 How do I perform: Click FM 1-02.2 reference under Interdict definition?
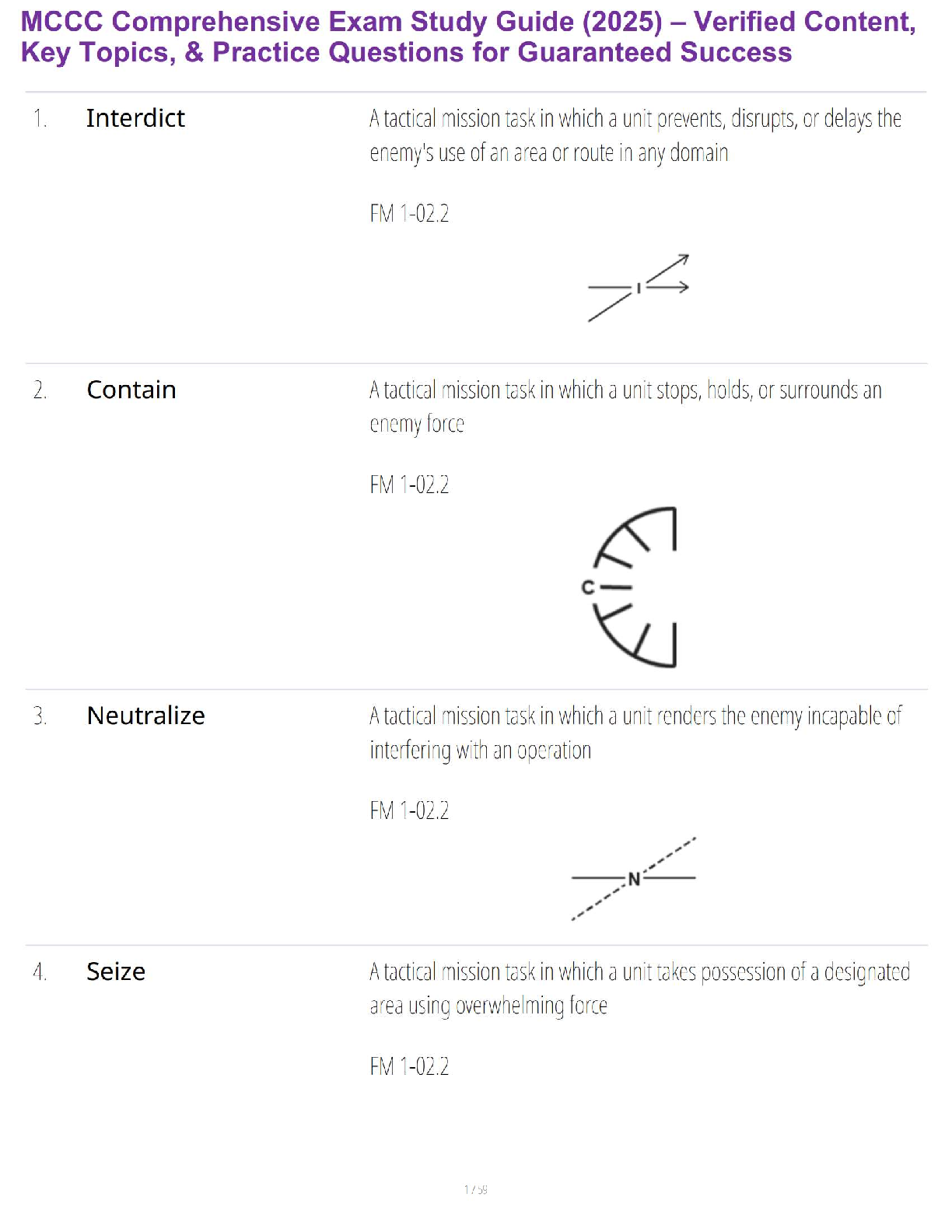409,214
